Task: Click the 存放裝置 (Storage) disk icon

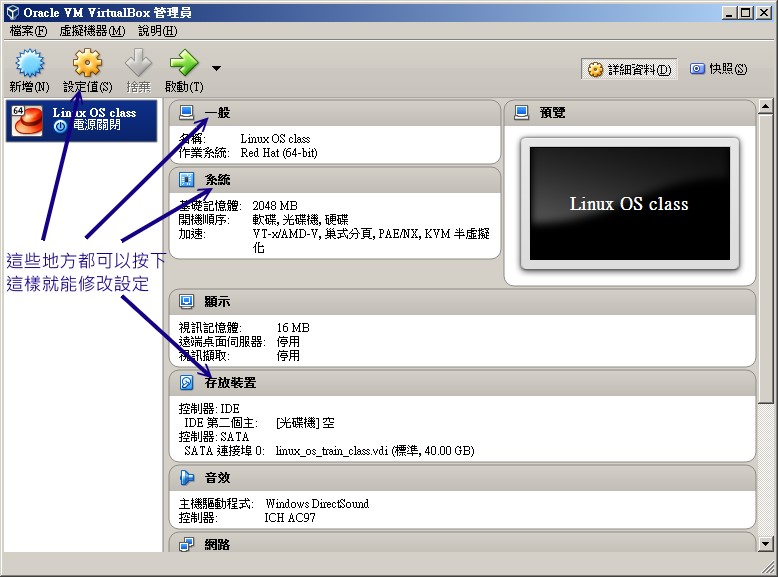Action: click(187, 383)
